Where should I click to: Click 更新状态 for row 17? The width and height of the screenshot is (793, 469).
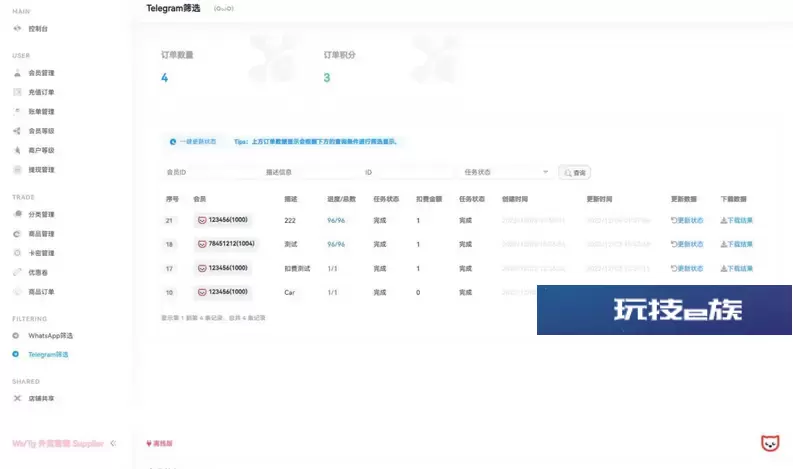(x=687, y=268)
